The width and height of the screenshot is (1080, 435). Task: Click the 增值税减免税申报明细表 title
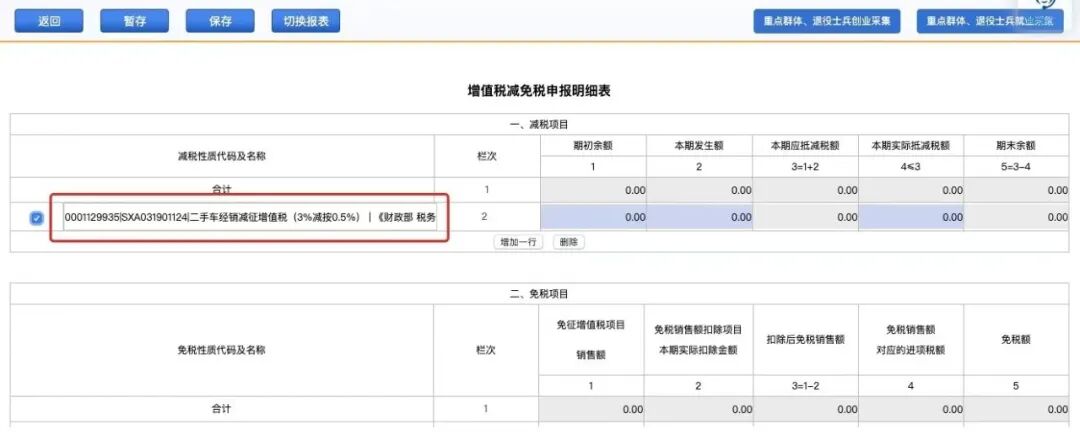pyautogui.click(x=539, y=91)
